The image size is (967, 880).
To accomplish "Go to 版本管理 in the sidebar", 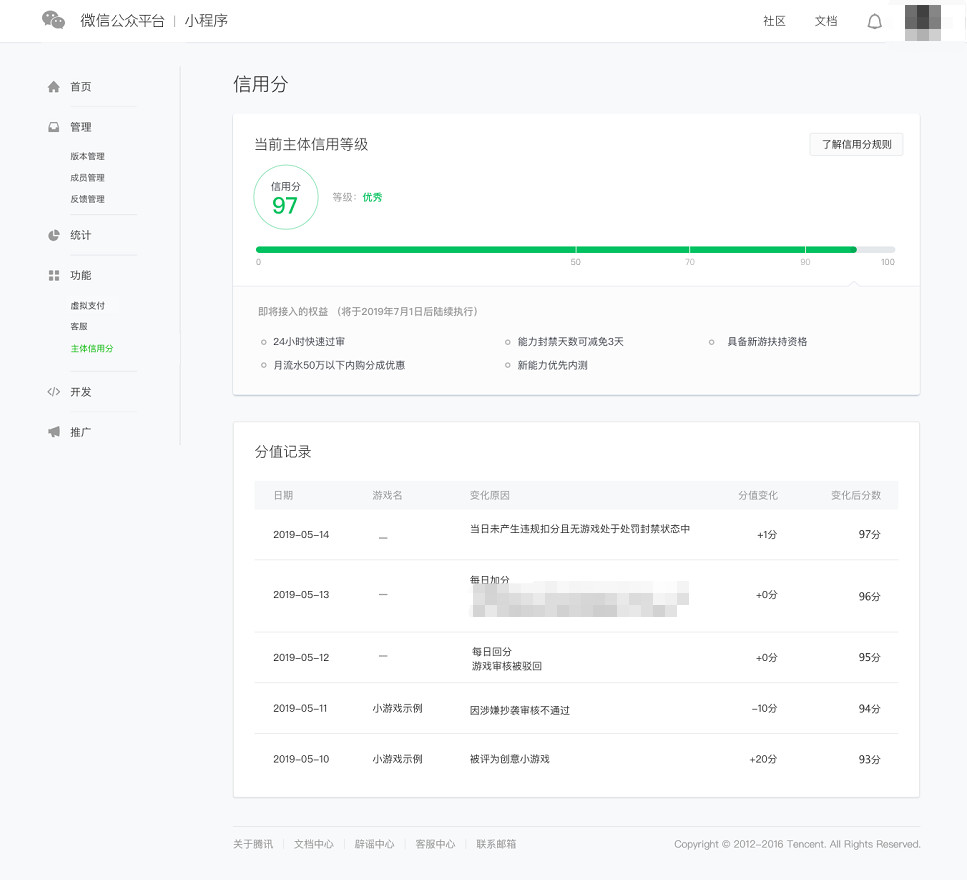I will (87, 156).
